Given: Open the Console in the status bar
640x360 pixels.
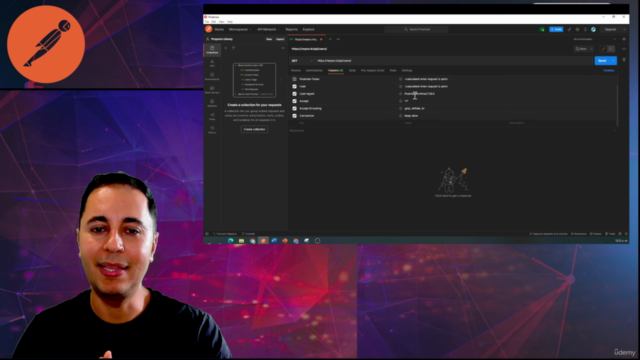Looking at the screenshot, I should pyautogui.click(x=249, y=234).
